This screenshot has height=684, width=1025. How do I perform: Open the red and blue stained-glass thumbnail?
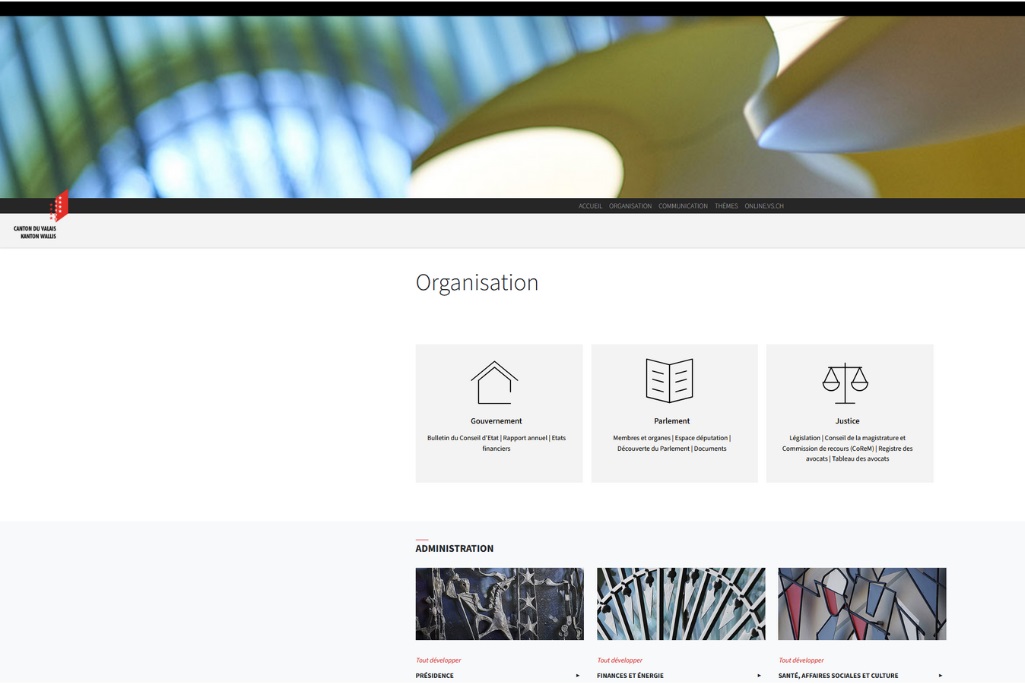click(862, 604)
